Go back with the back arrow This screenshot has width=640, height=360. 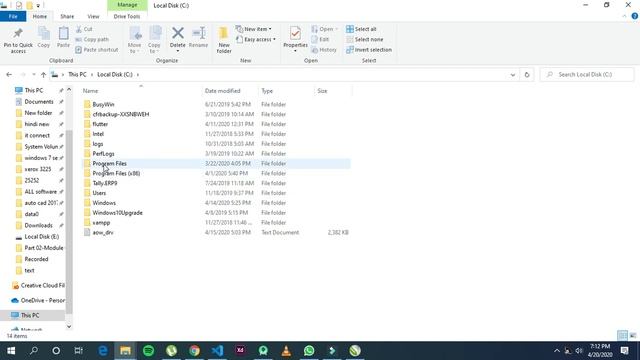9,75
